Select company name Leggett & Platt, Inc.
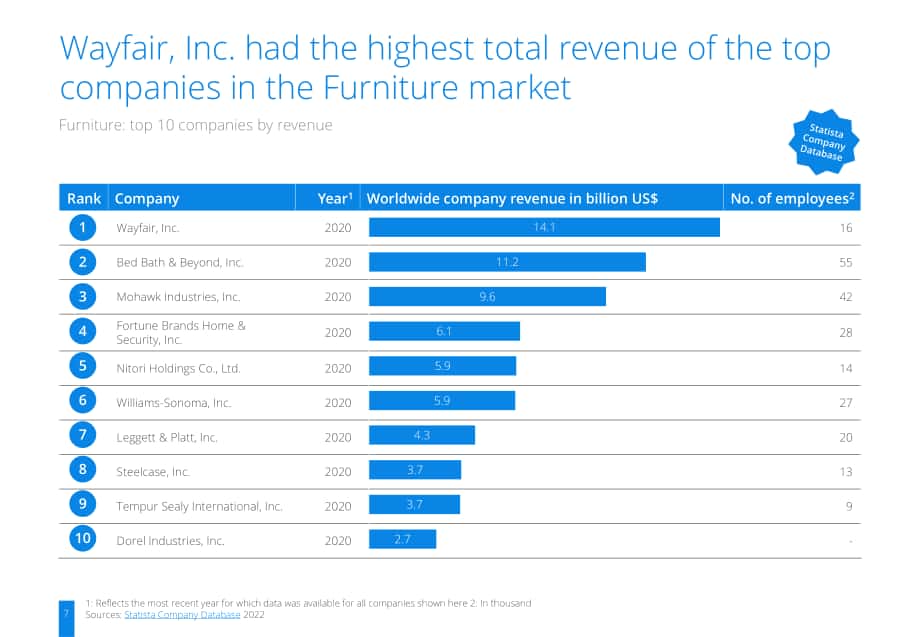 point(167,438)
